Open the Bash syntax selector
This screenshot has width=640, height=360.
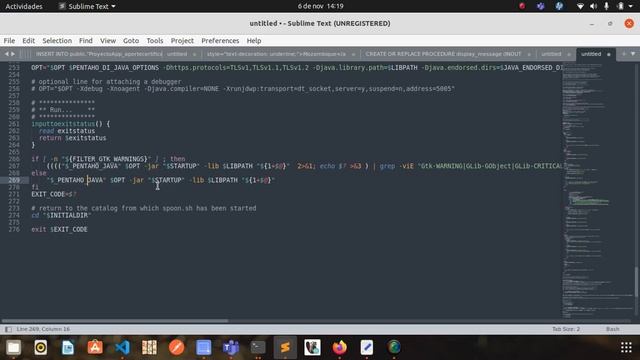click(612, 329)
